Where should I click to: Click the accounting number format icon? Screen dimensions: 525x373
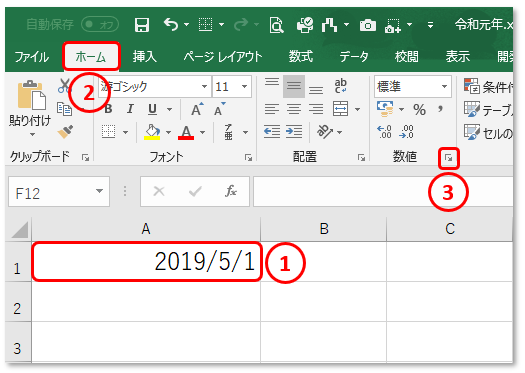pos(385,109)
